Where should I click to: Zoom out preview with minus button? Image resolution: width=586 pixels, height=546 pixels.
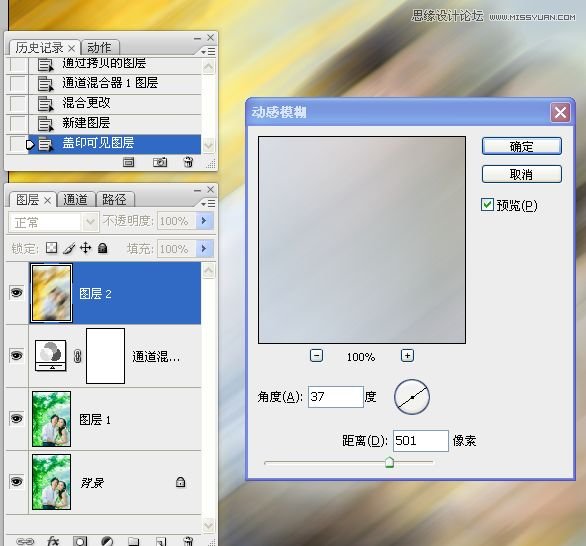[317, 355]
